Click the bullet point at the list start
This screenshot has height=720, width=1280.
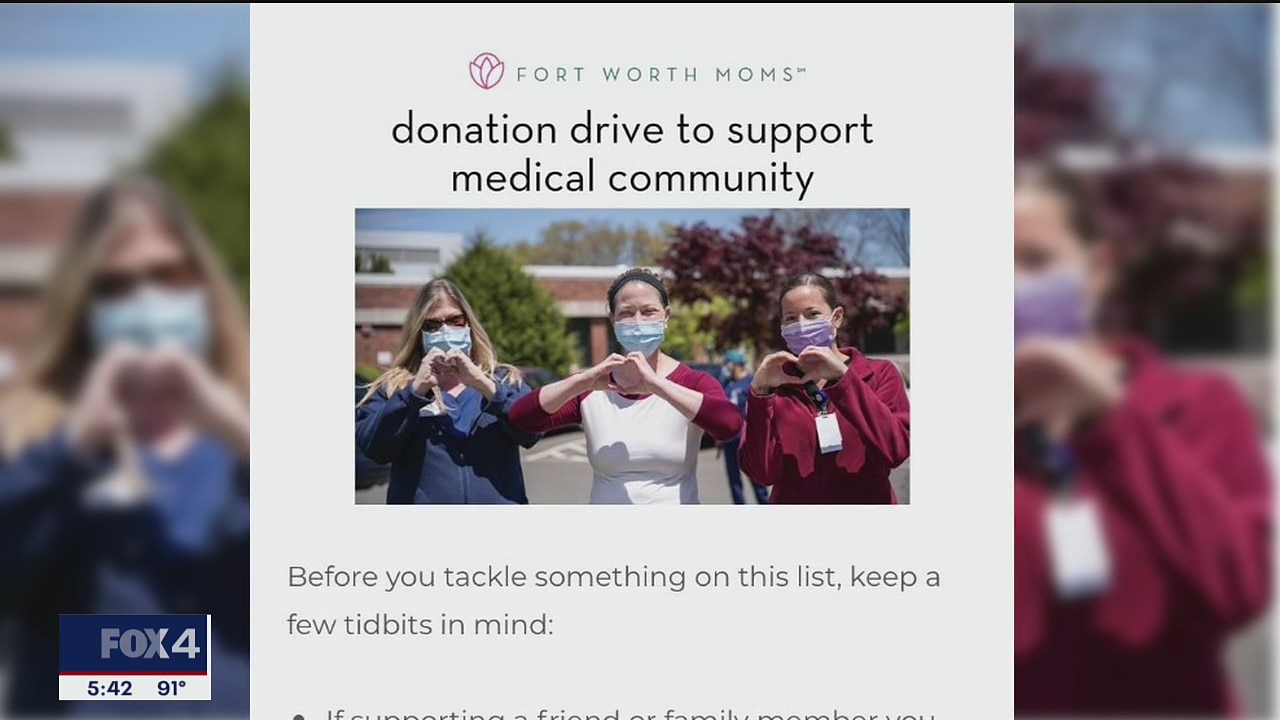click(x=298, y=715)
